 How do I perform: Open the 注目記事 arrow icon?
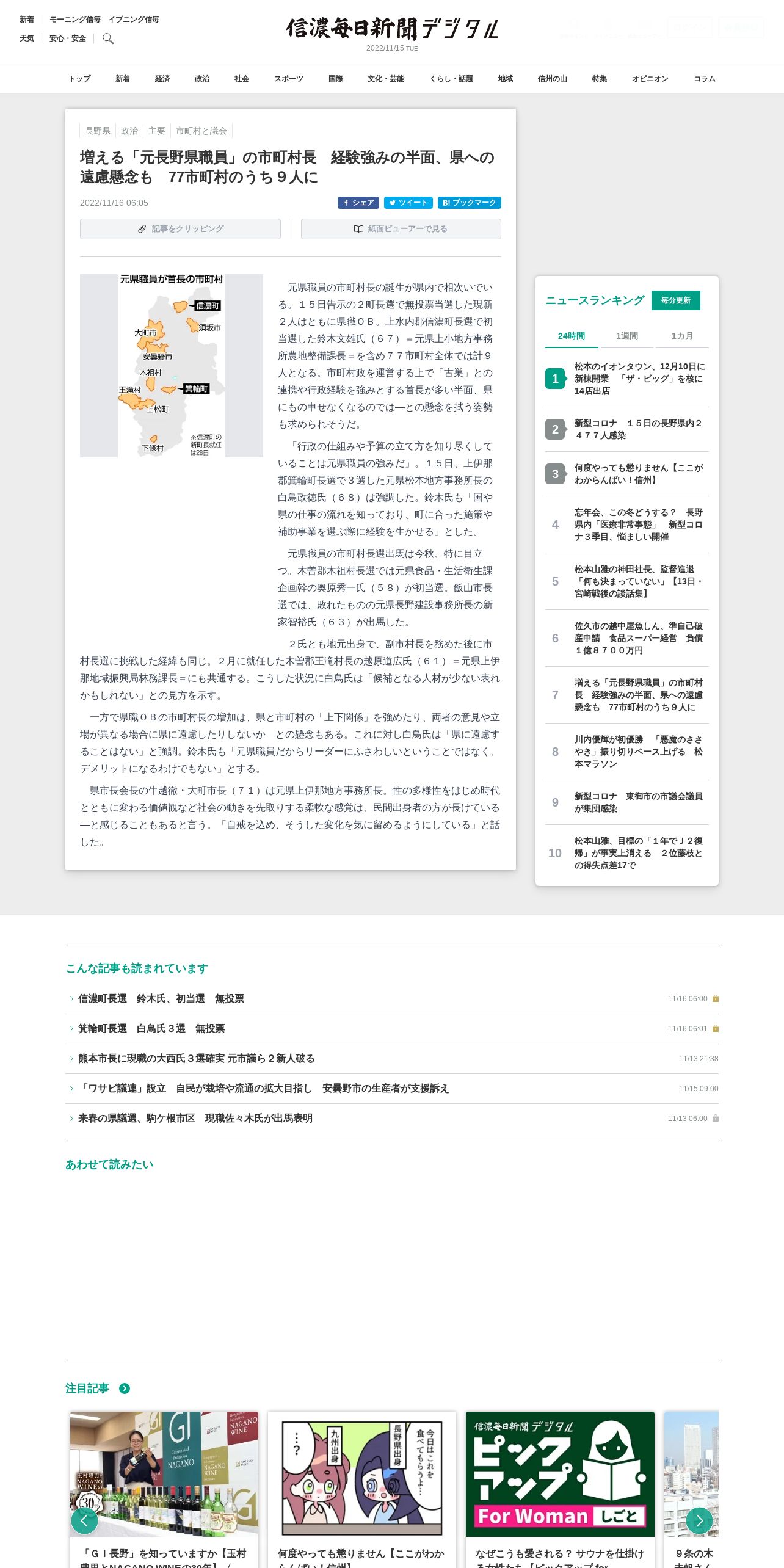125,1388
